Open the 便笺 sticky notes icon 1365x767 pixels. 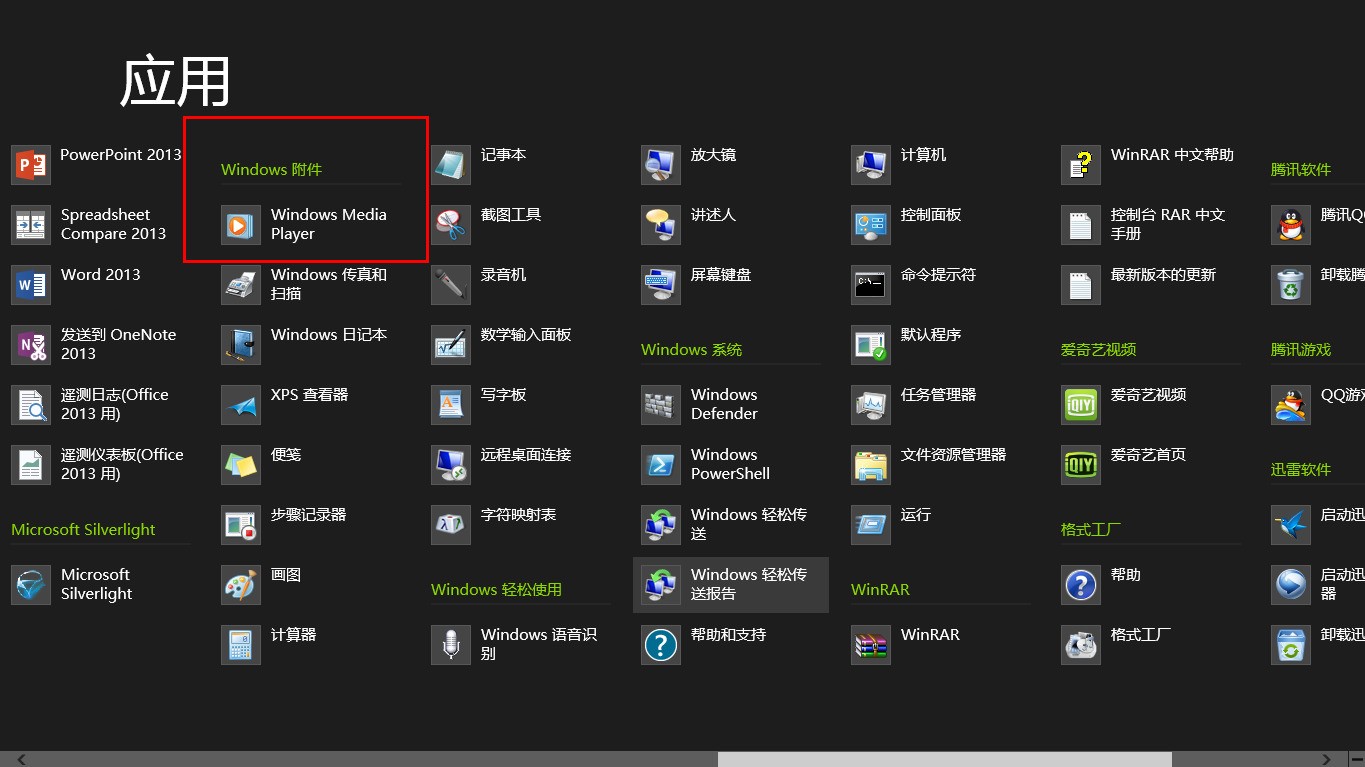241,465
